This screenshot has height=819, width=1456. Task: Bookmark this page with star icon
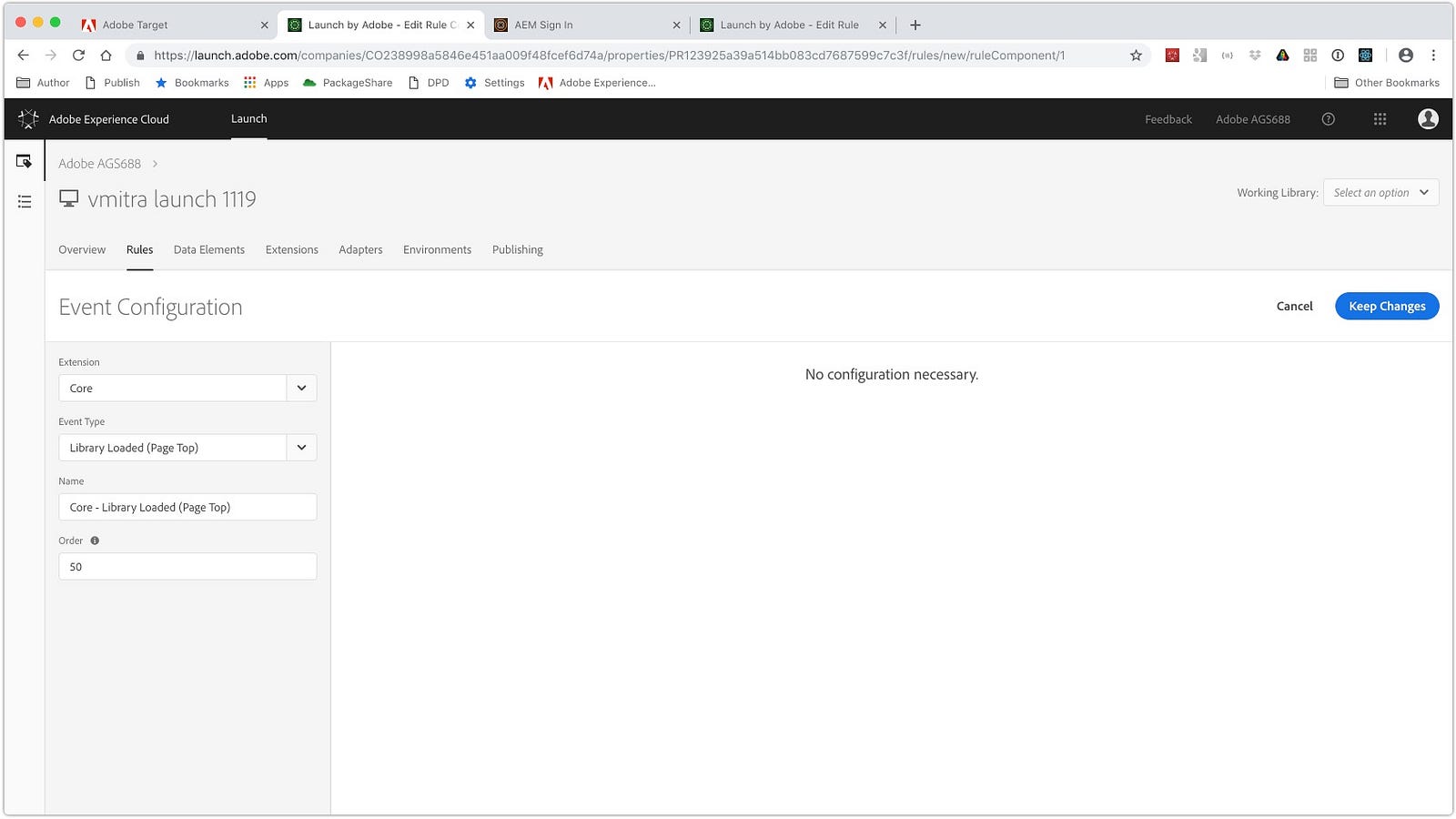(1136, 56)
